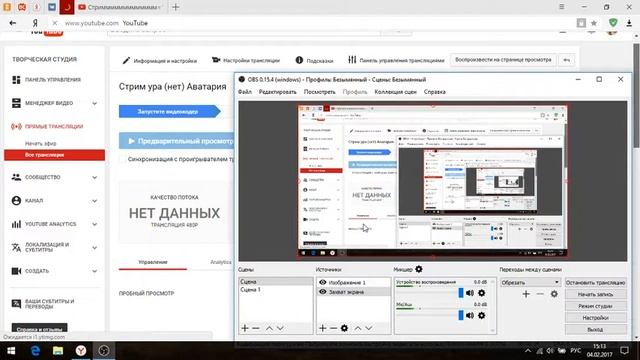Open source properties with the gear icon
The image size is (640, 360).
tap(344, 328)
